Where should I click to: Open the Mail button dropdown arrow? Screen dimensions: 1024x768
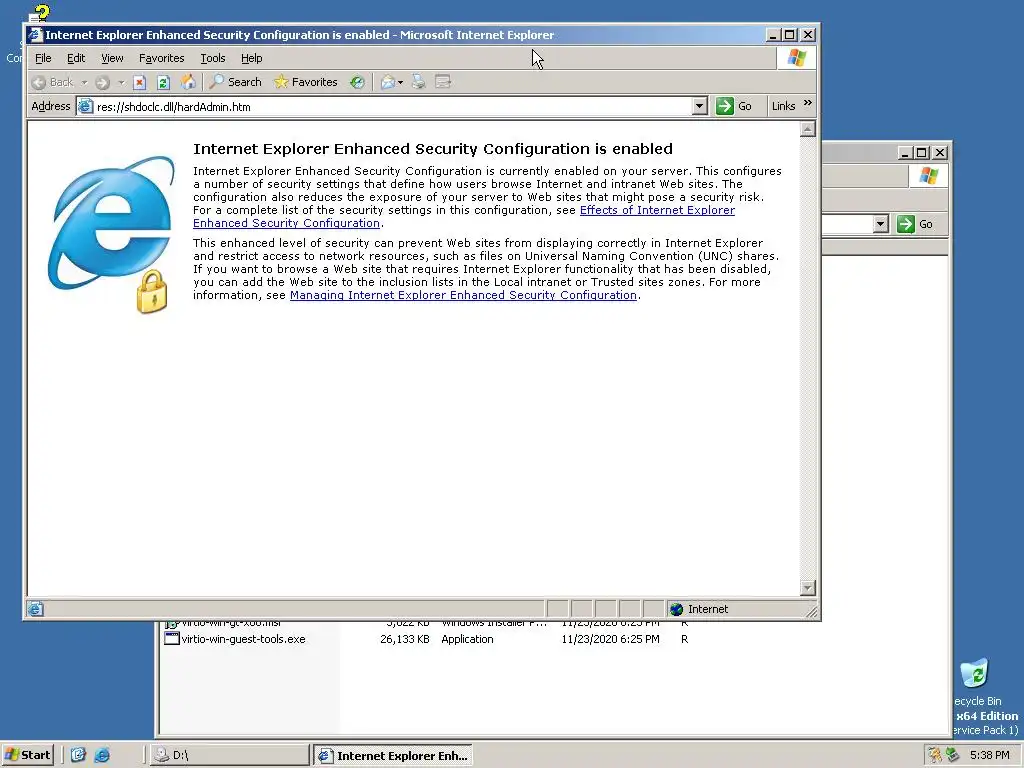pyautogui.click(x=400, y=82)
